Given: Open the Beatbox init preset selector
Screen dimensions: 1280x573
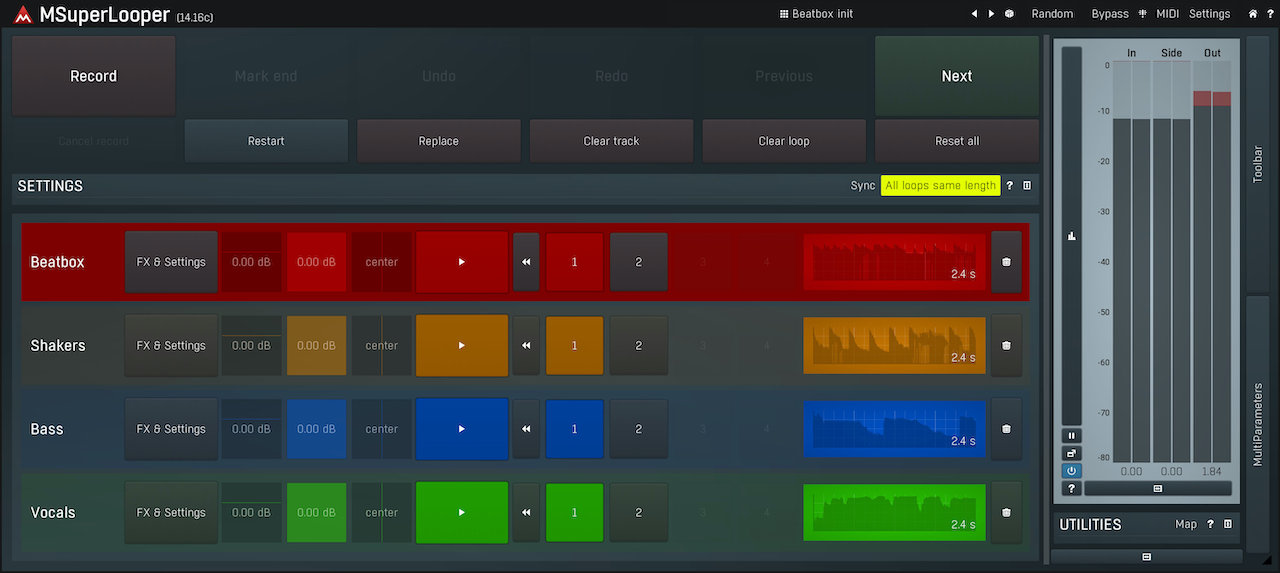Looking at the screenshot, I should tap(816, 14).
